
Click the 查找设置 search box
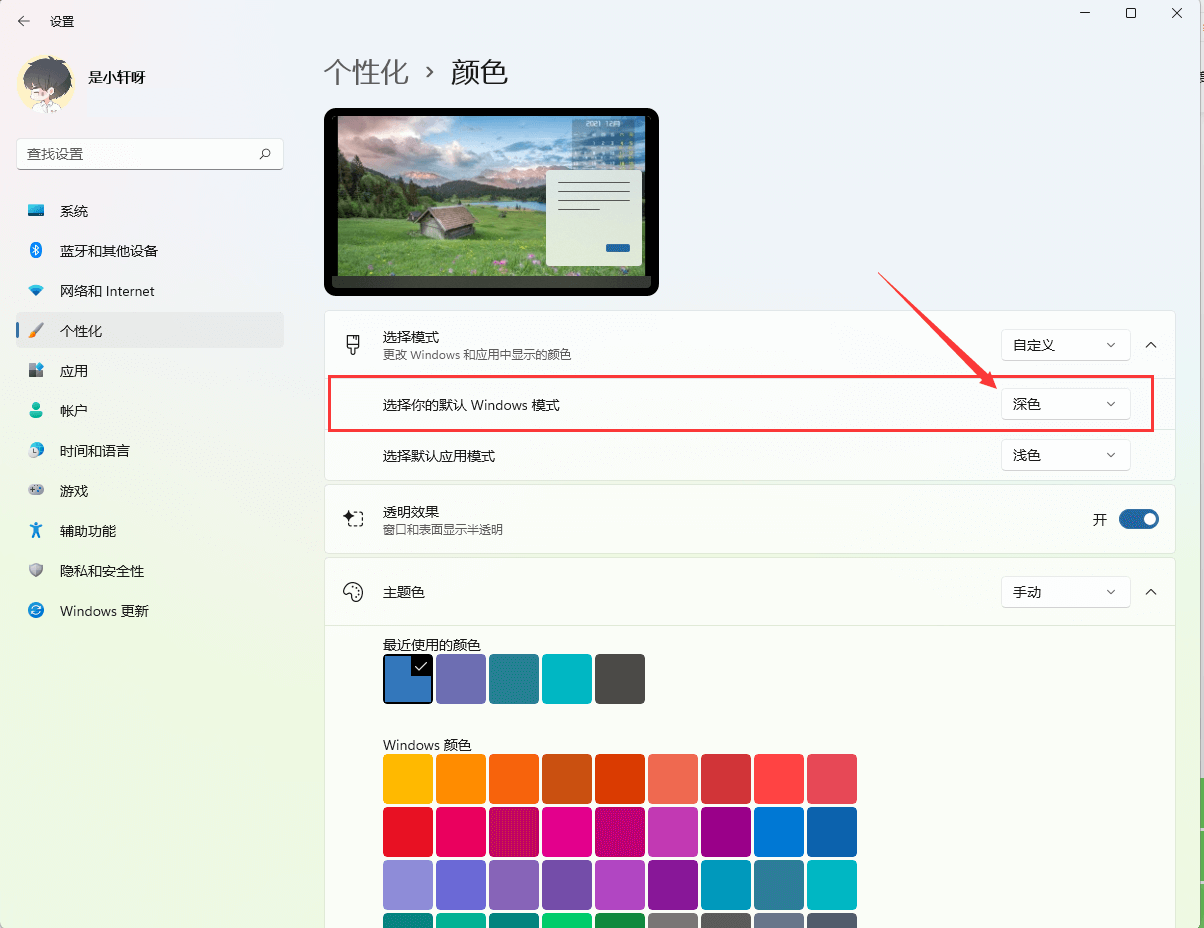pos(140,154)
